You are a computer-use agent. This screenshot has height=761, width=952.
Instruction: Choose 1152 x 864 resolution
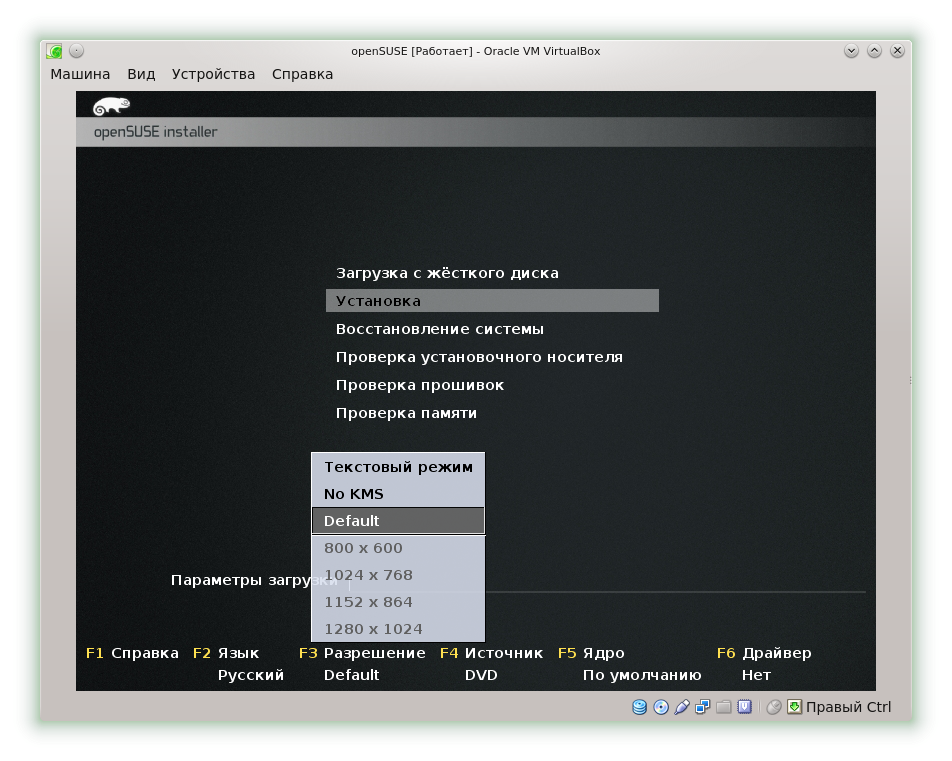(x=398, y=602)
